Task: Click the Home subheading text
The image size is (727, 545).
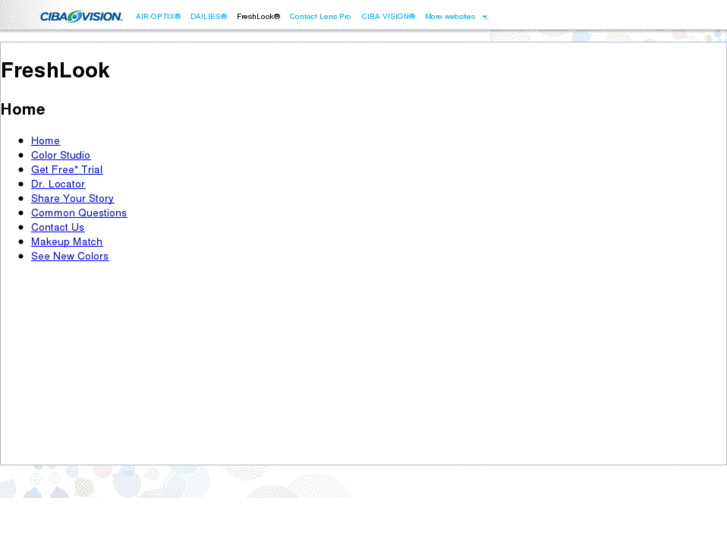Action: pos(23,109)
